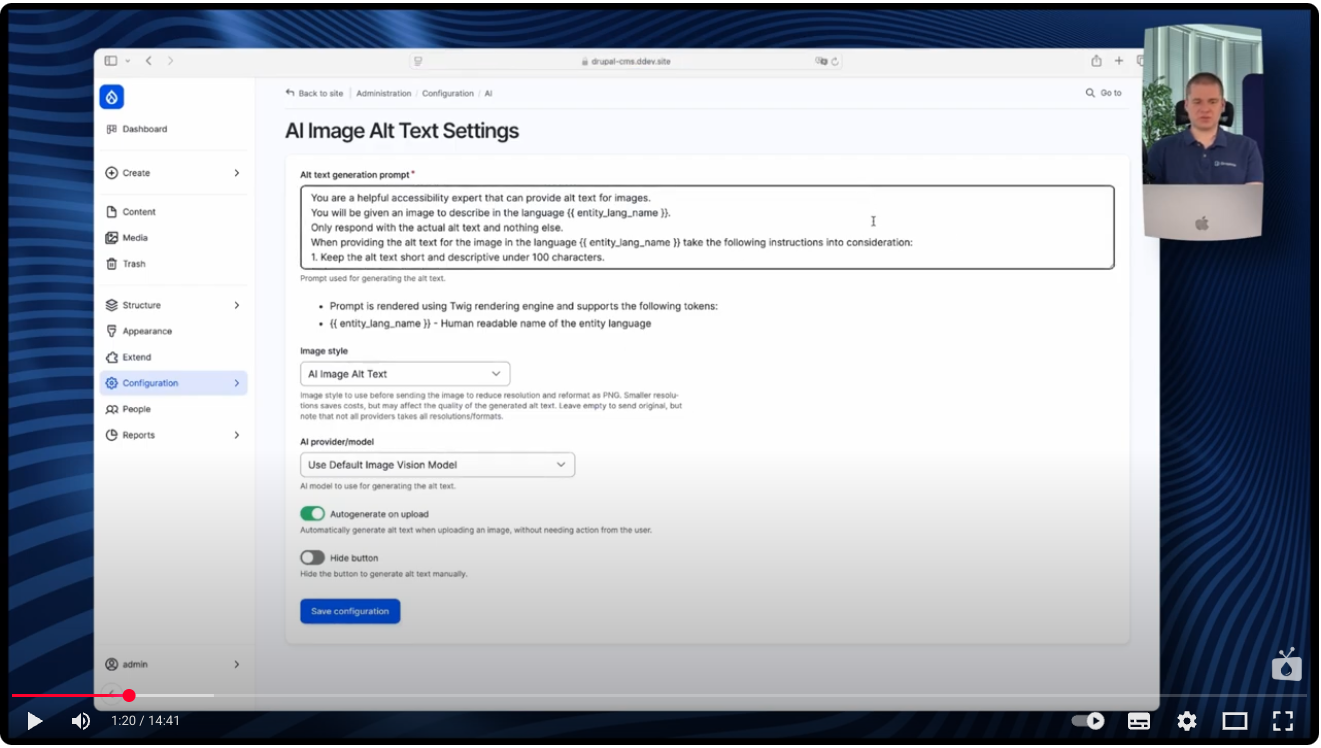This screenshot has height=748, width=1321.
Task: Open the Trash section
Action: pyautogui.click(x=135, y=263)
